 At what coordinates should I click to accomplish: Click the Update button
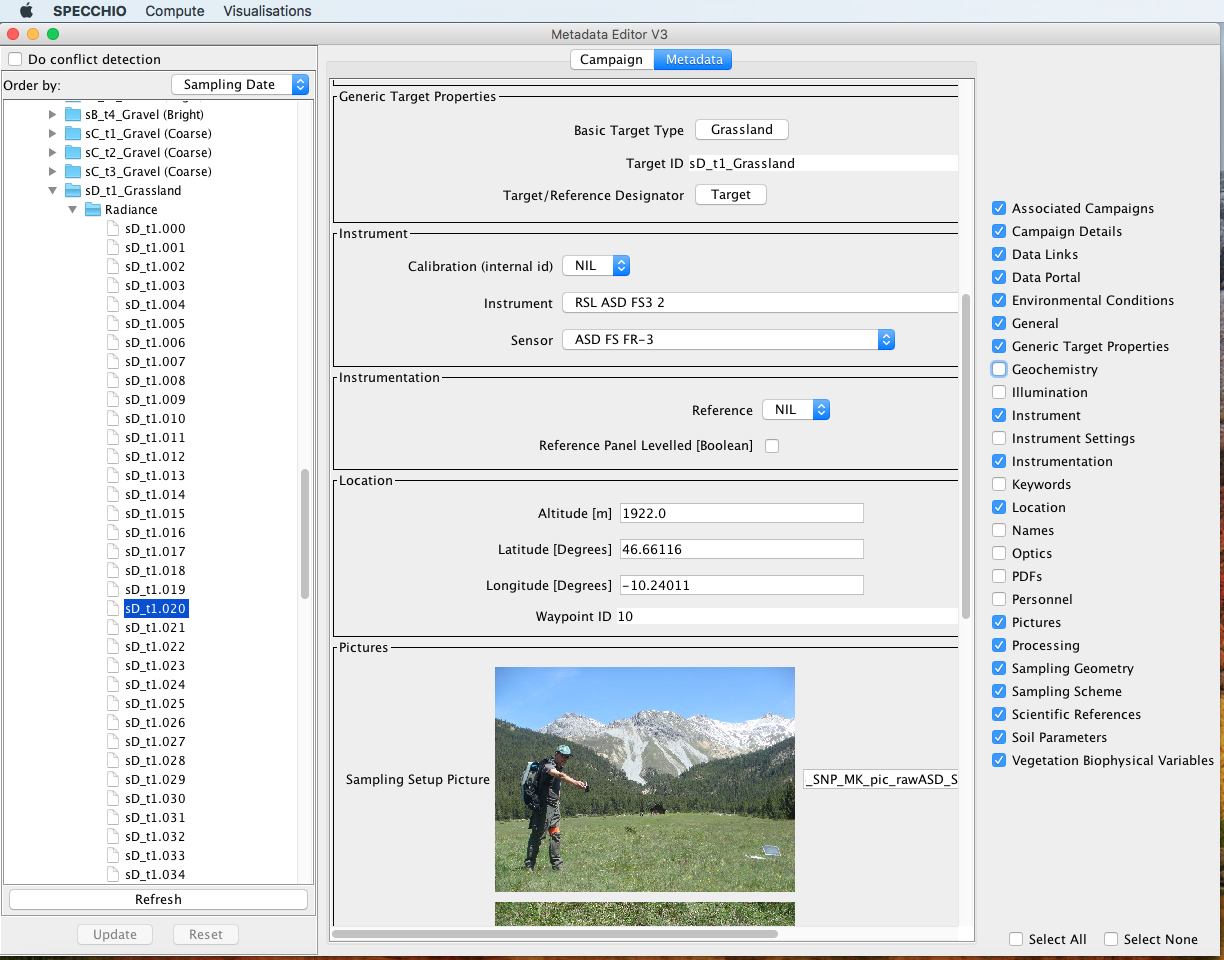[115, 934]
